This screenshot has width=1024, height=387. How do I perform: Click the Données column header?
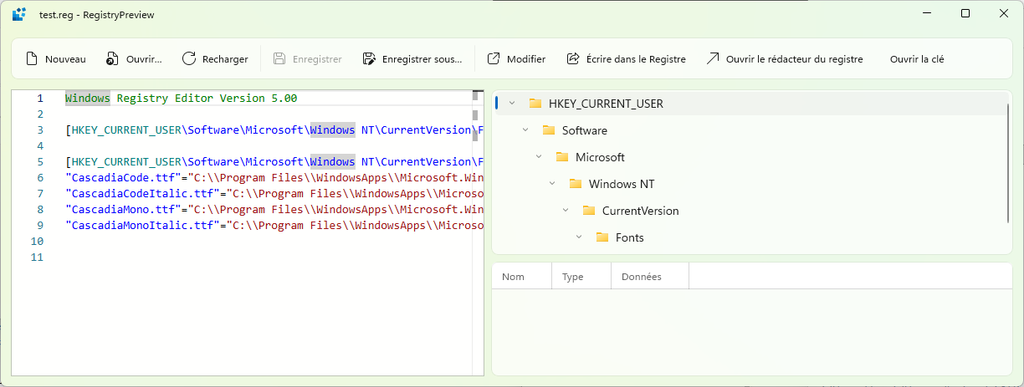coord(650,277)
